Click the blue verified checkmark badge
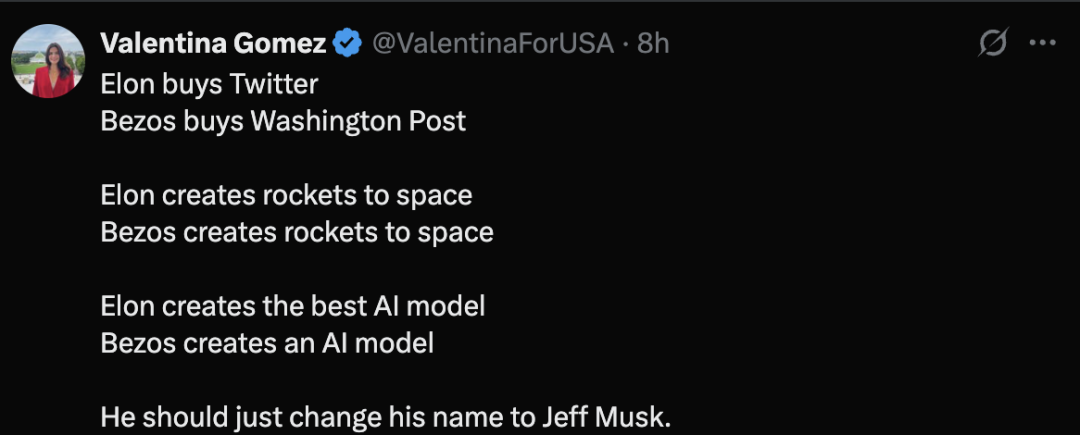Image resolution: width=1080 pixels, height=435 pixels. point(347,44)
